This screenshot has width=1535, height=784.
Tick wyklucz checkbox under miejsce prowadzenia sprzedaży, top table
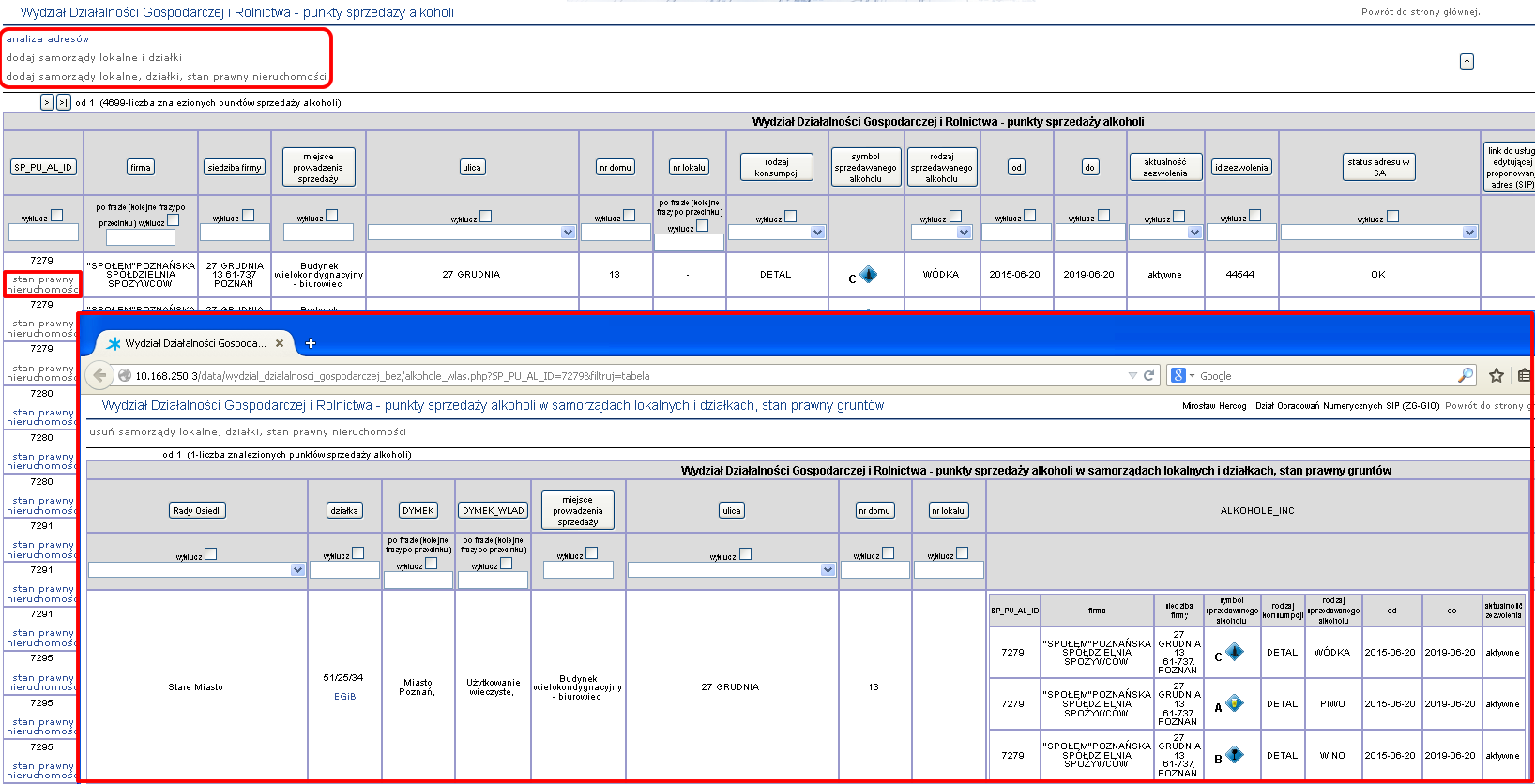point(331,216)
